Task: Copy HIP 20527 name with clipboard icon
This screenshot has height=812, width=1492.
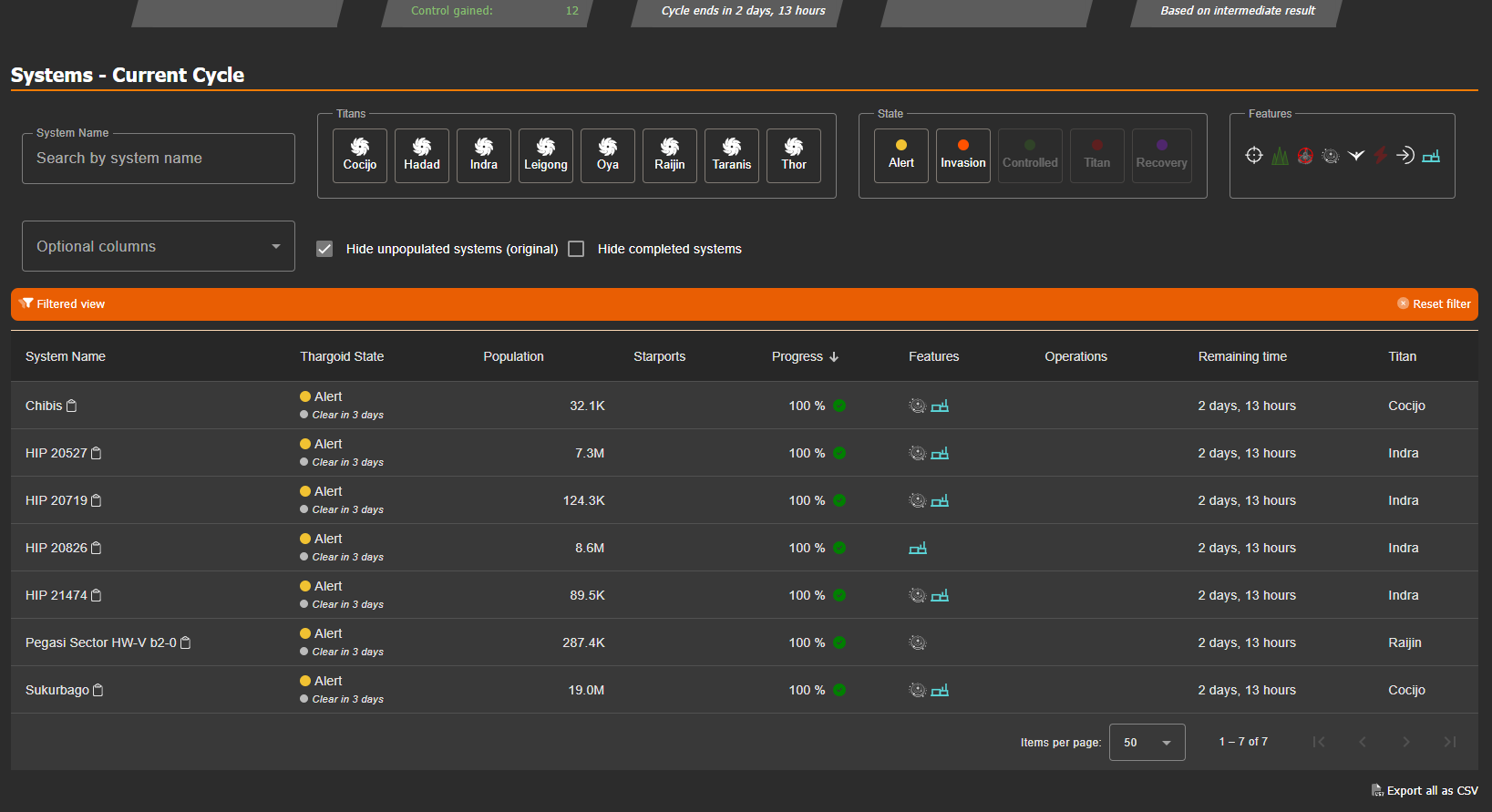Action: click(97, 453)
